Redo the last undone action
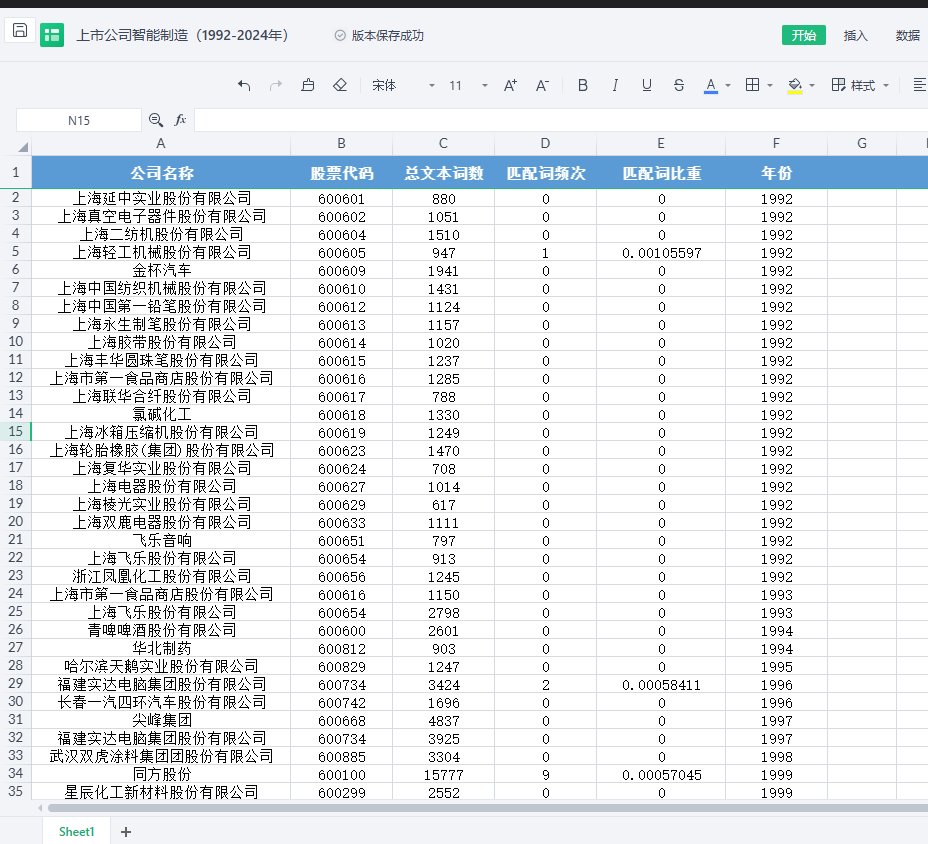The height and width of the screenshot is (844, 928). (x=276, y=86)
